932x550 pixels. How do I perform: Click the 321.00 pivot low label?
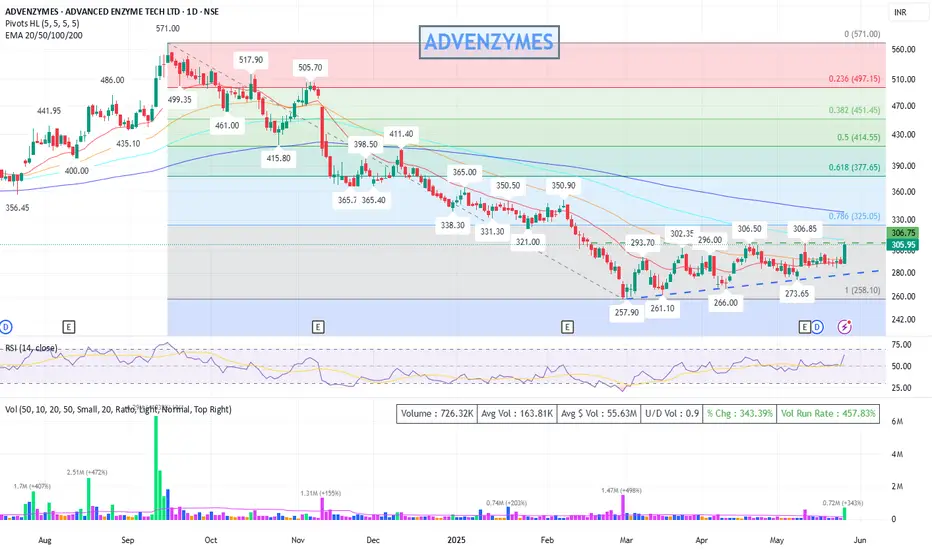pyautogui.click(x=528, y=242)
